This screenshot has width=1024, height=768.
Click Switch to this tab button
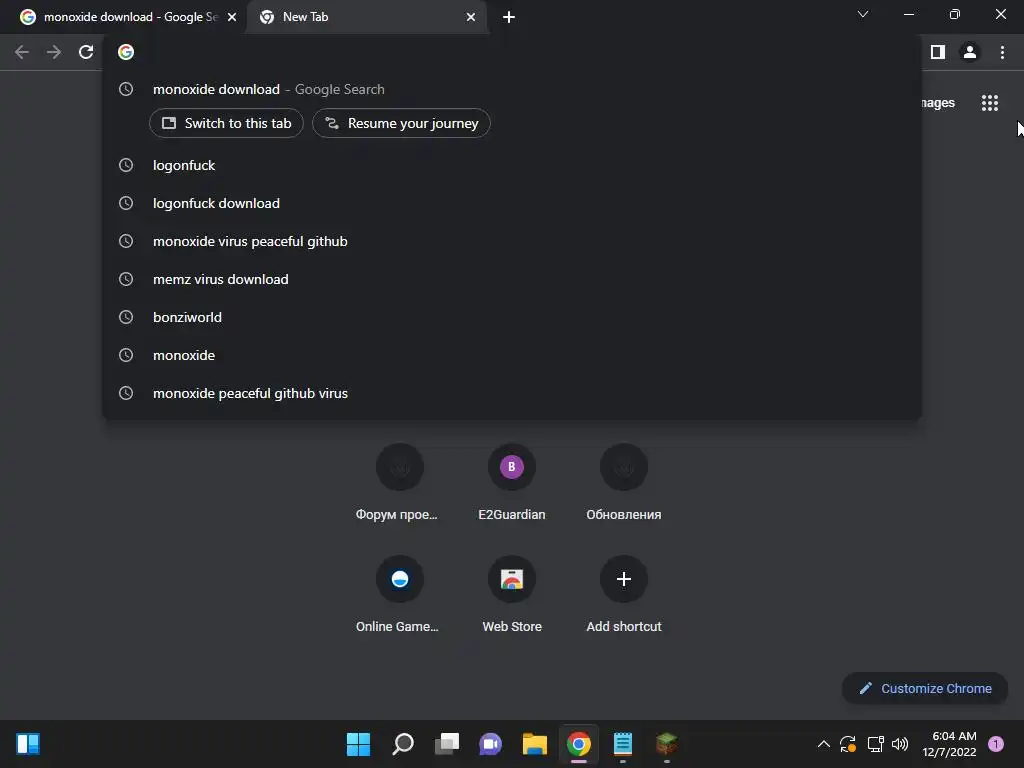[x=226, y=123]
